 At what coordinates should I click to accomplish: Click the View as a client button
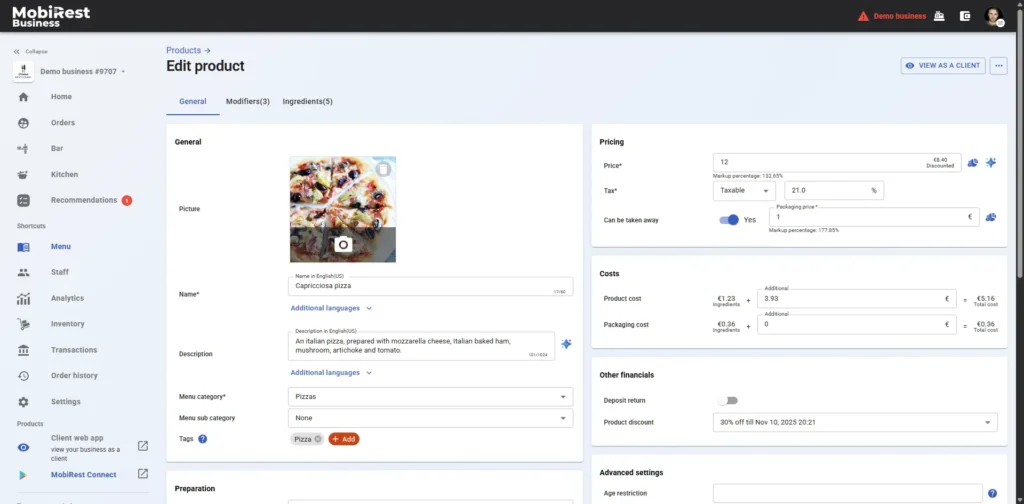coord(942,66)
